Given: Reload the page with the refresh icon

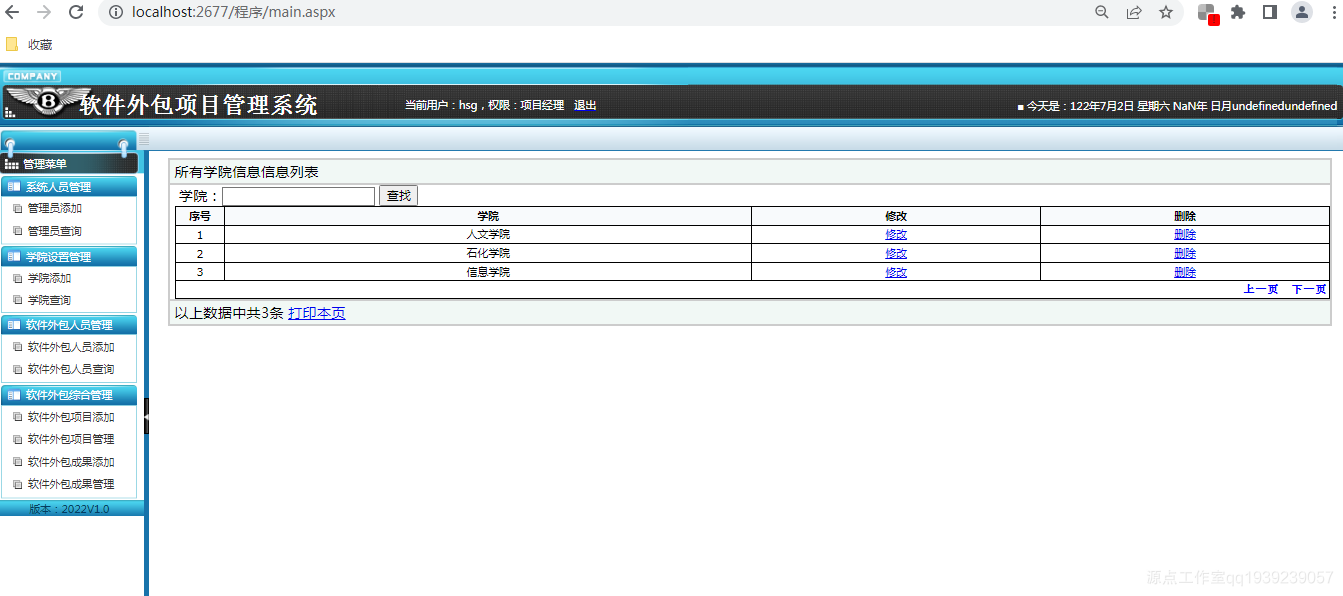Looking at the screenshot, I should (x=77, y=12).
